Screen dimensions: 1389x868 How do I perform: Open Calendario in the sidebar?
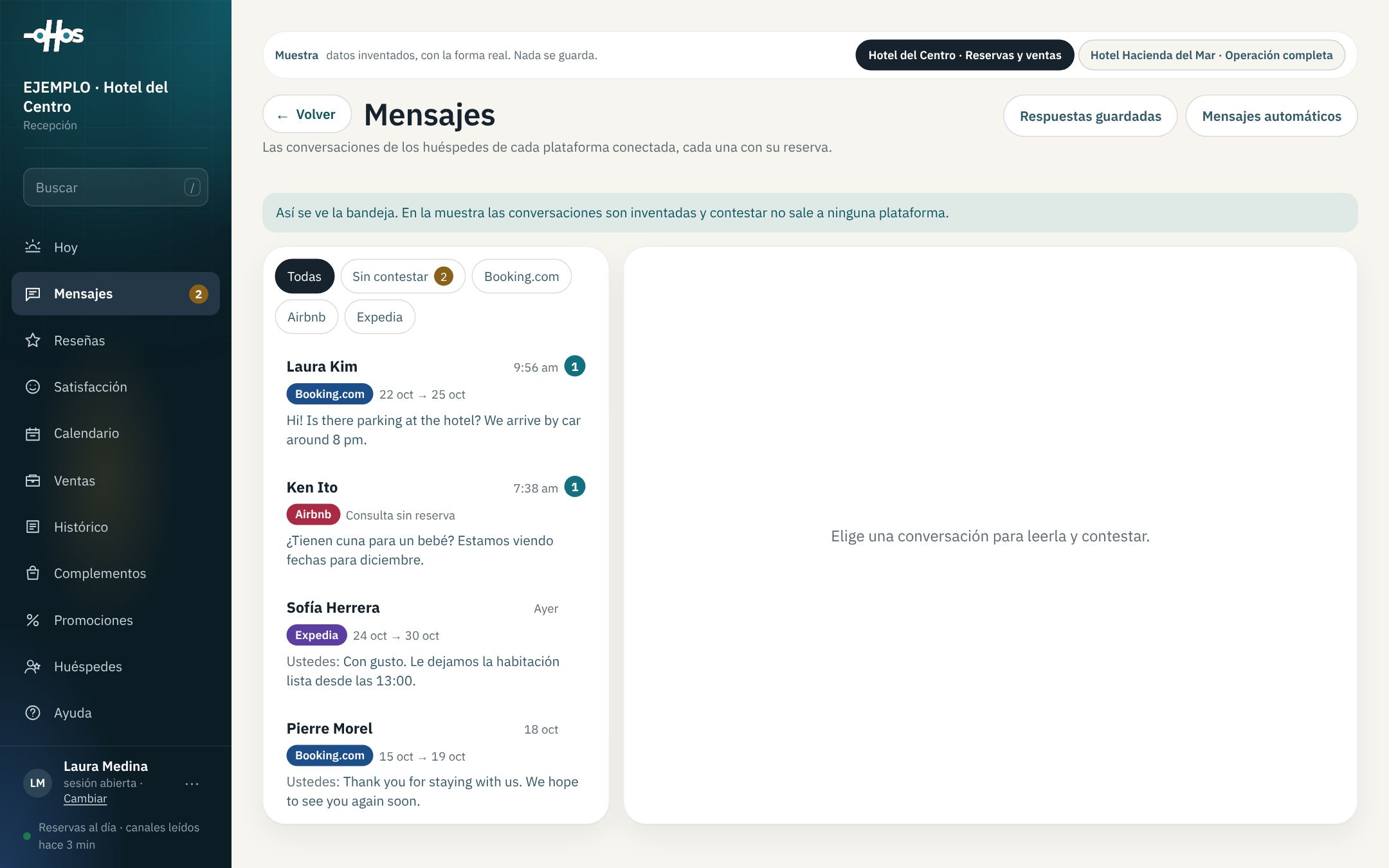point(116,433)
